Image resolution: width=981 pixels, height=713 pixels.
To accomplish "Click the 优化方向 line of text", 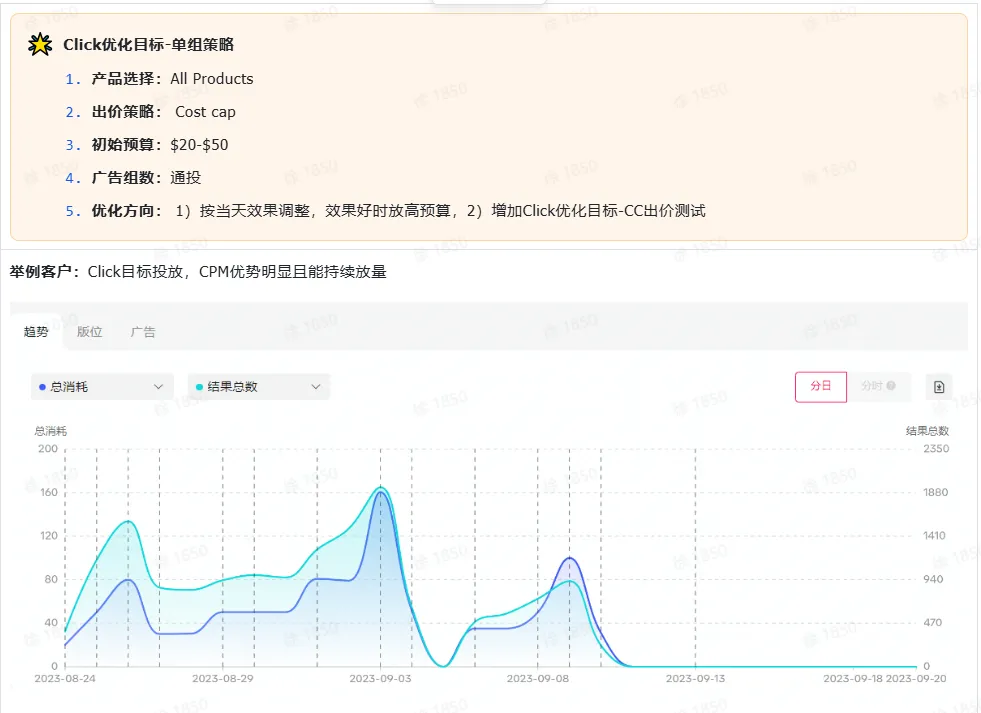I will tap(399, 211).
